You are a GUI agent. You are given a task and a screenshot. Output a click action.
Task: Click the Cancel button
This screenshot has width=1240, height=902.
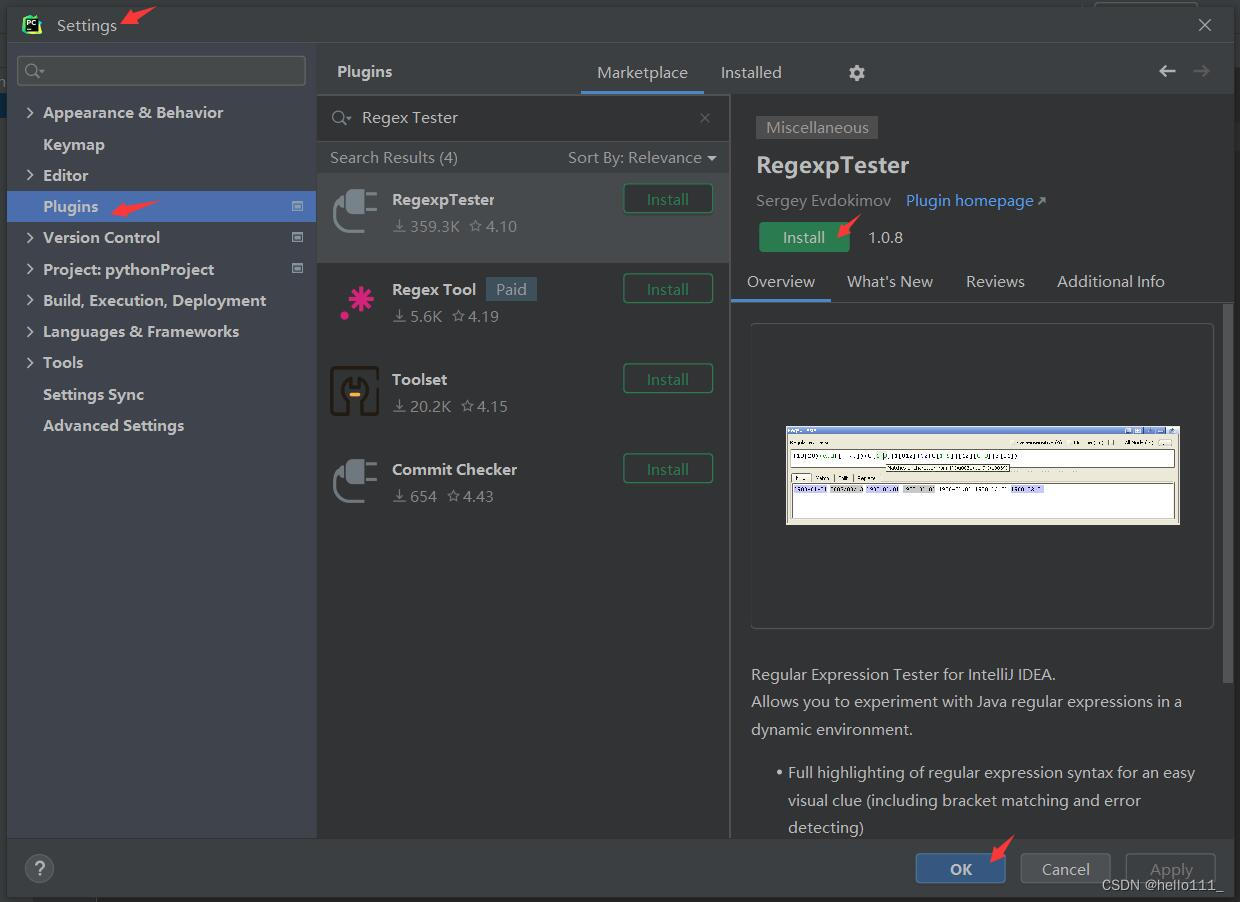point(1066,868)
